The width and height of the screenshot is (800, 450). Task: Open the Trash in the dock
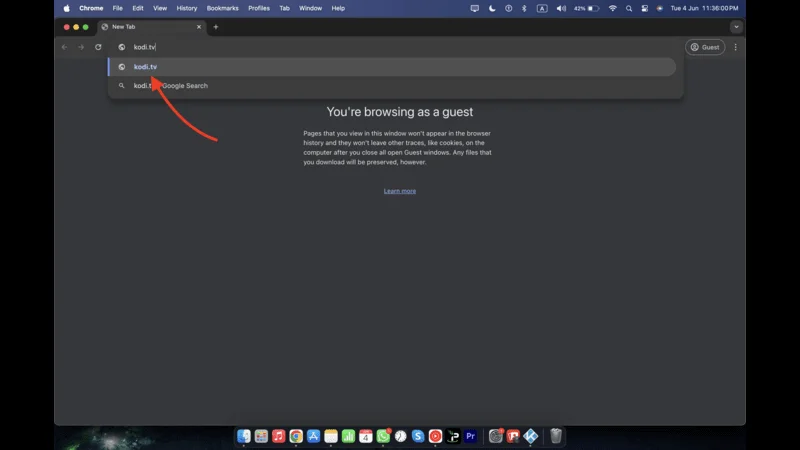tap(556, 436)
